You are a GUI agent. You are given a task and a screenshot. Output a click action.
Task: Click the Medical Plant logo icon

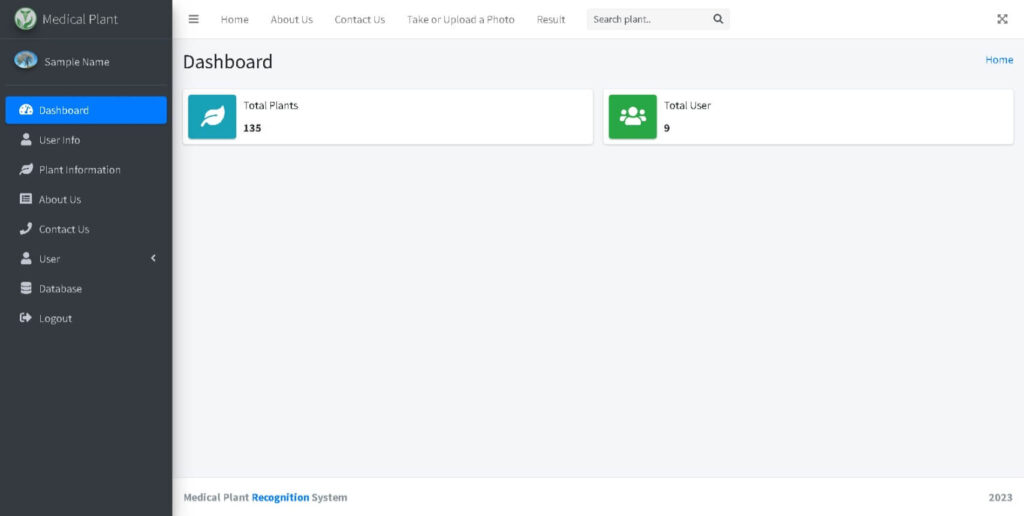25,19
